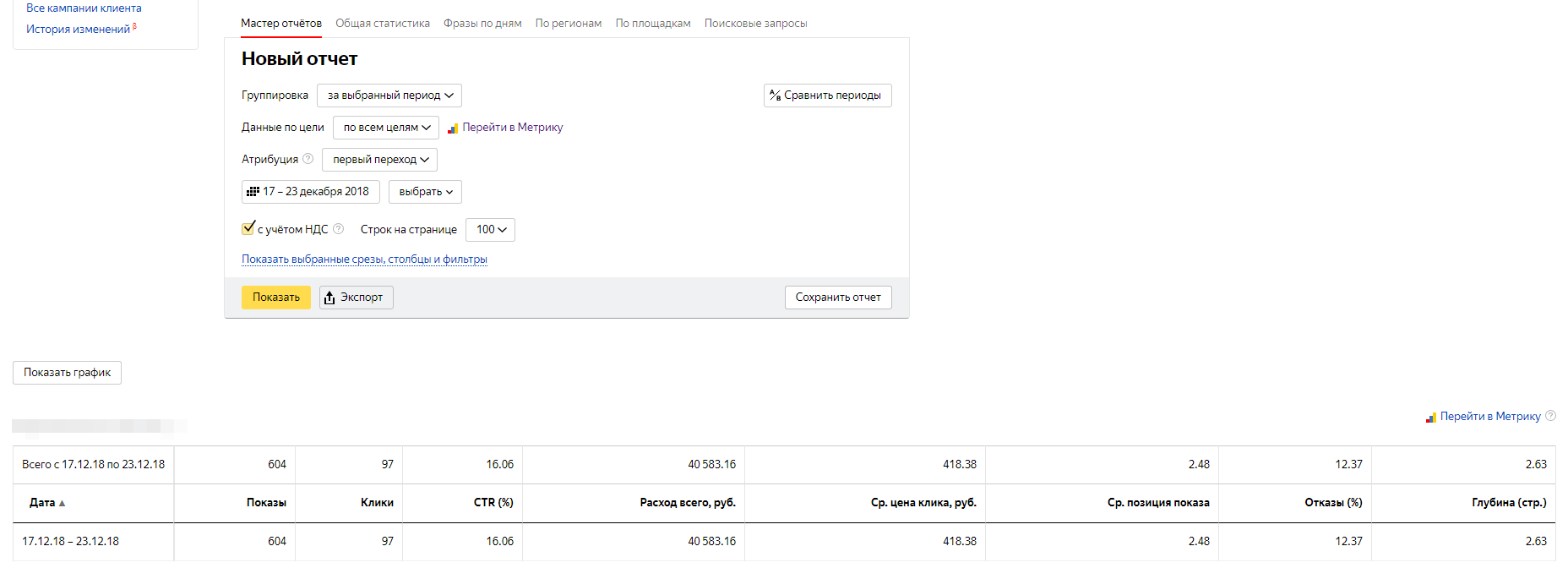This screenshot has height=579, width=1568.
Task: Click the sort arrow in the Дата column
Action: (63, 503)
